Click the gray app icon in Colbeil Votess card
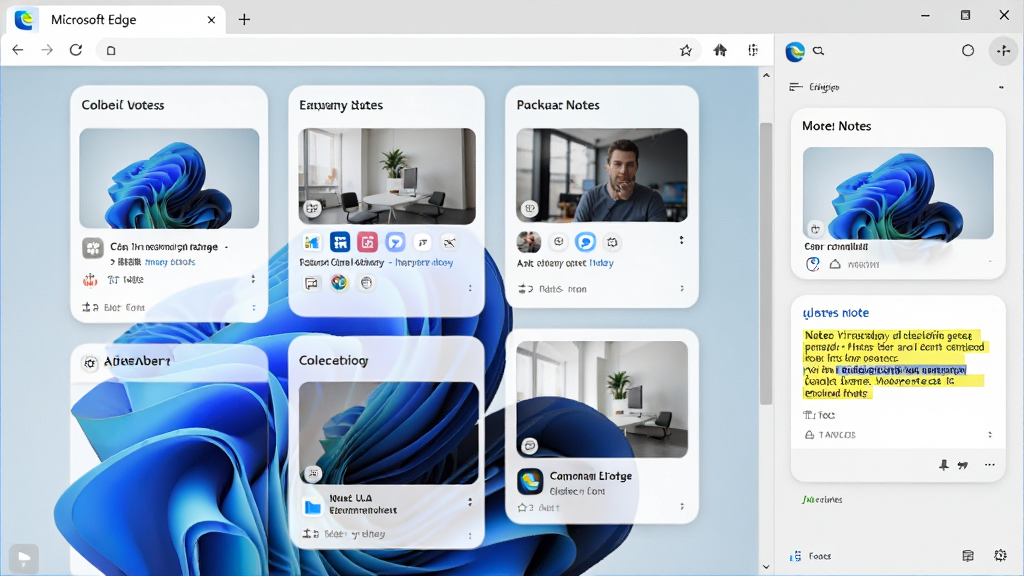 click(93, 248)
